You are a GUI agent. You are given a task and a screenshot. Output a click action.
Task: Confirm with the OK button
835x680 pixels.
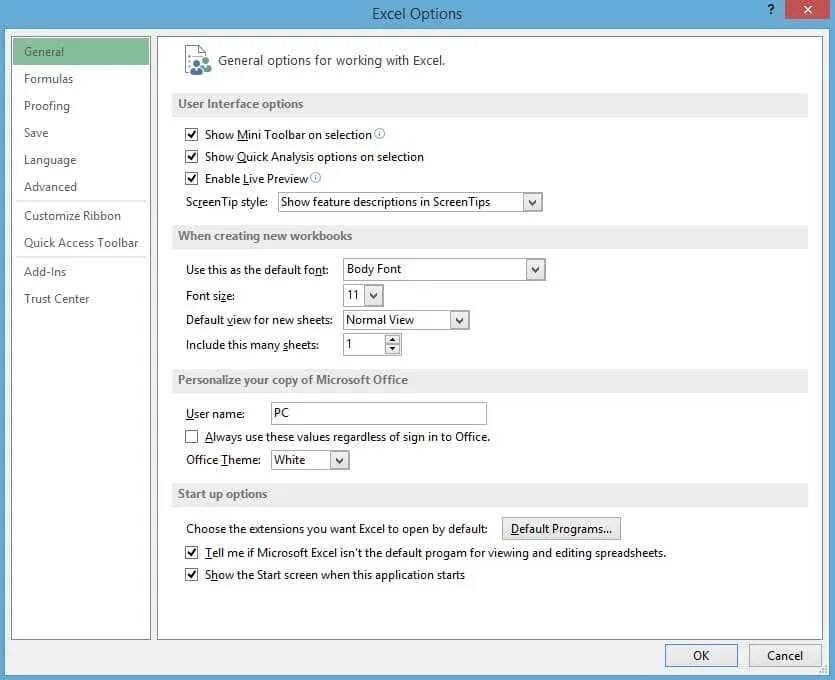coord(701,656)
